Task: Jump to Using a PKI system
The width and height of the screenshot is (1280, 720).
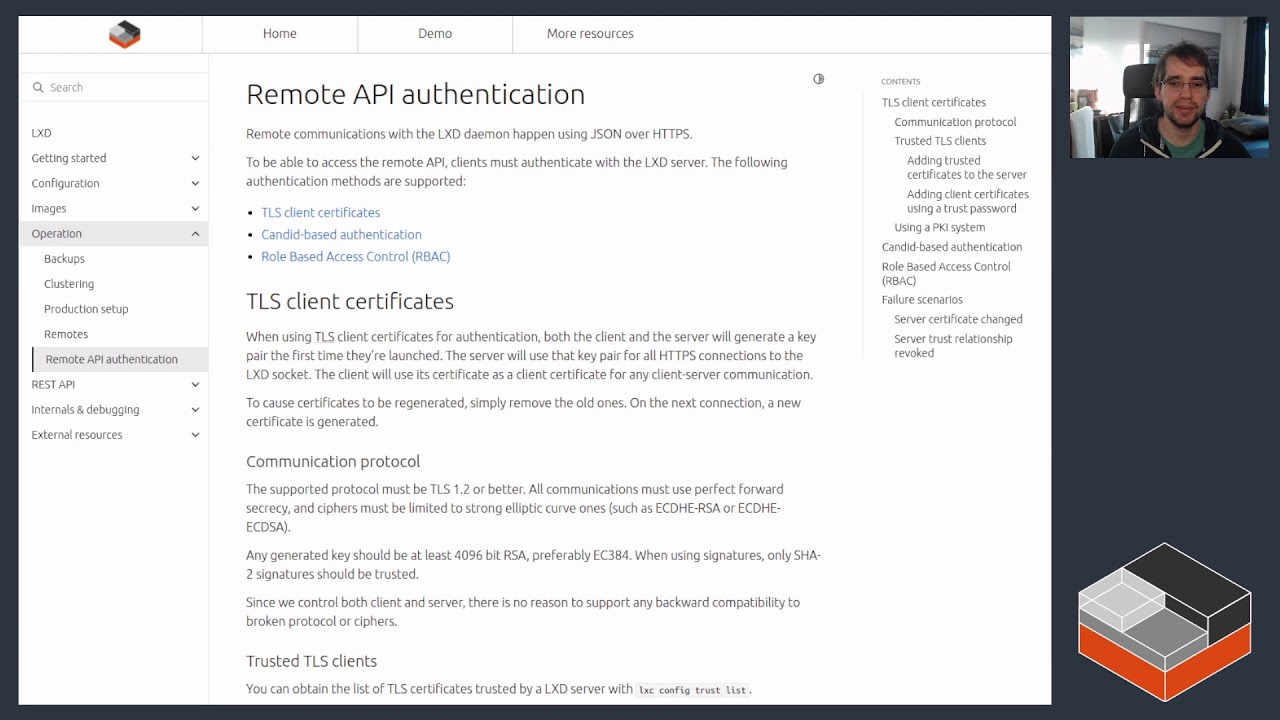Action: [x=939, y=227]
